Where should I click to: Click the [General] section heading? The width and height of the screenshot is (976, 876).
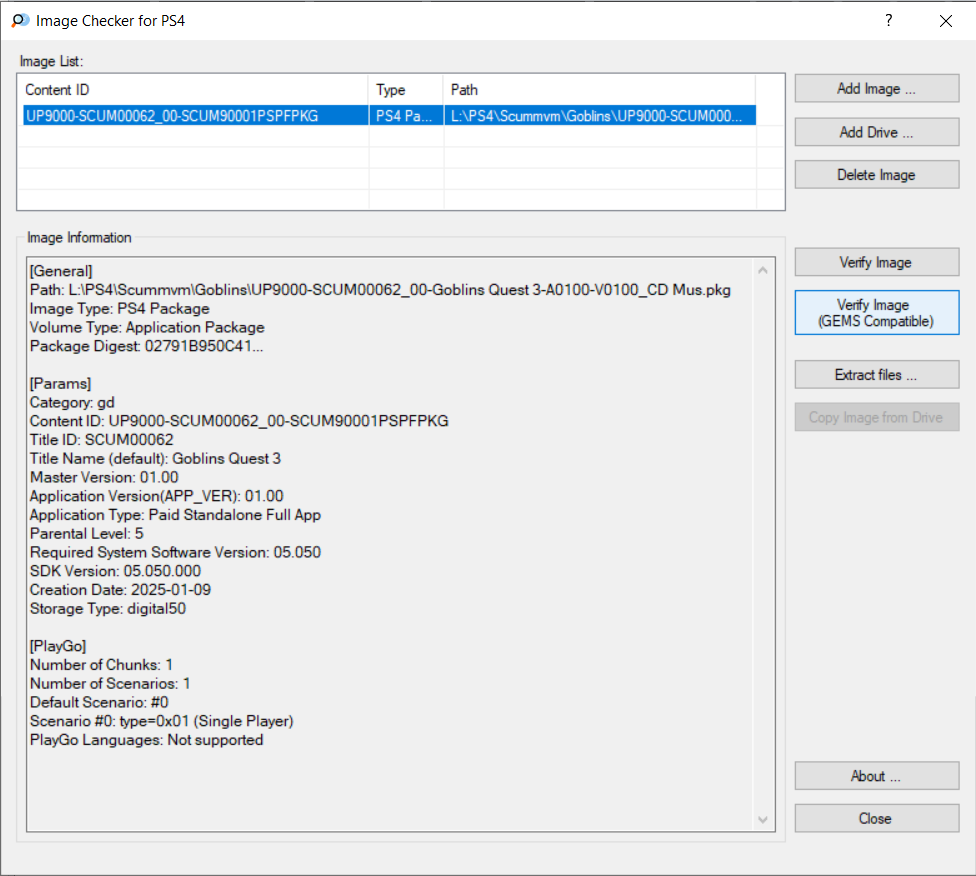click(x=61, y=271)
